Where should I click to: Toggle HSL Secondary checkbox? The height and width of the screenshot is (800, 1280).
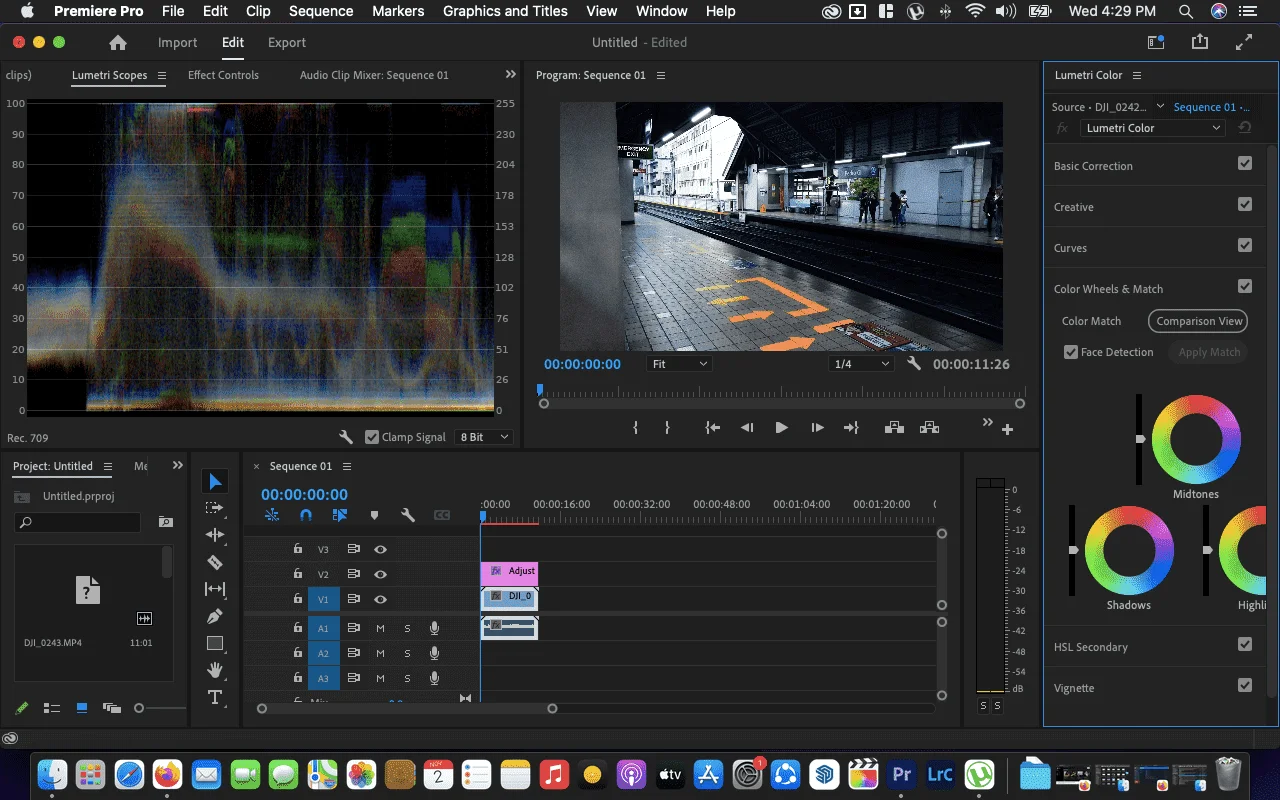[1245, 644]
